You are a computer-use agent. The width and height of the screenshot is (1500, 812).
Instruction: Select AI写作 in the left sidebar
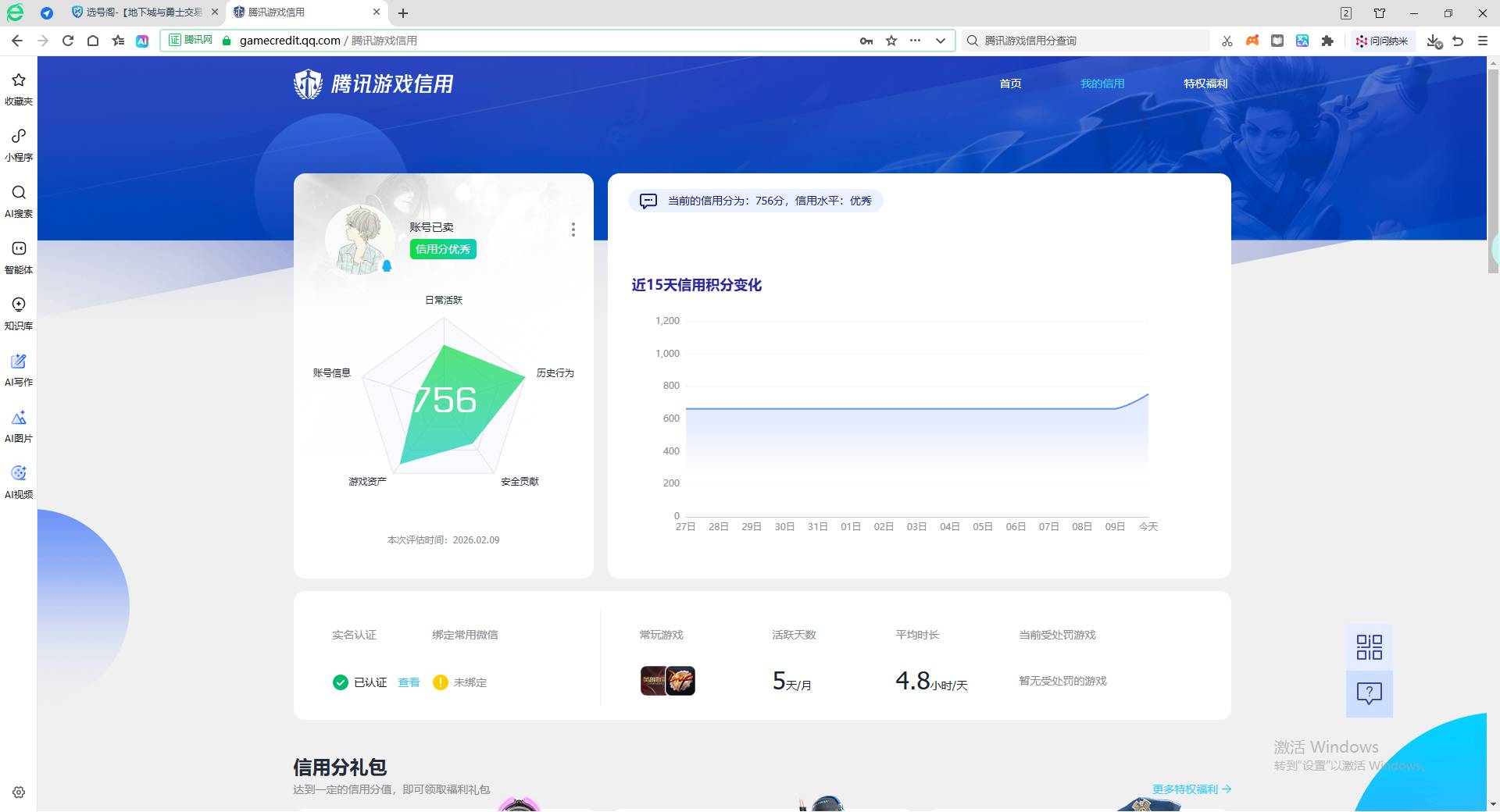point(18,369)
